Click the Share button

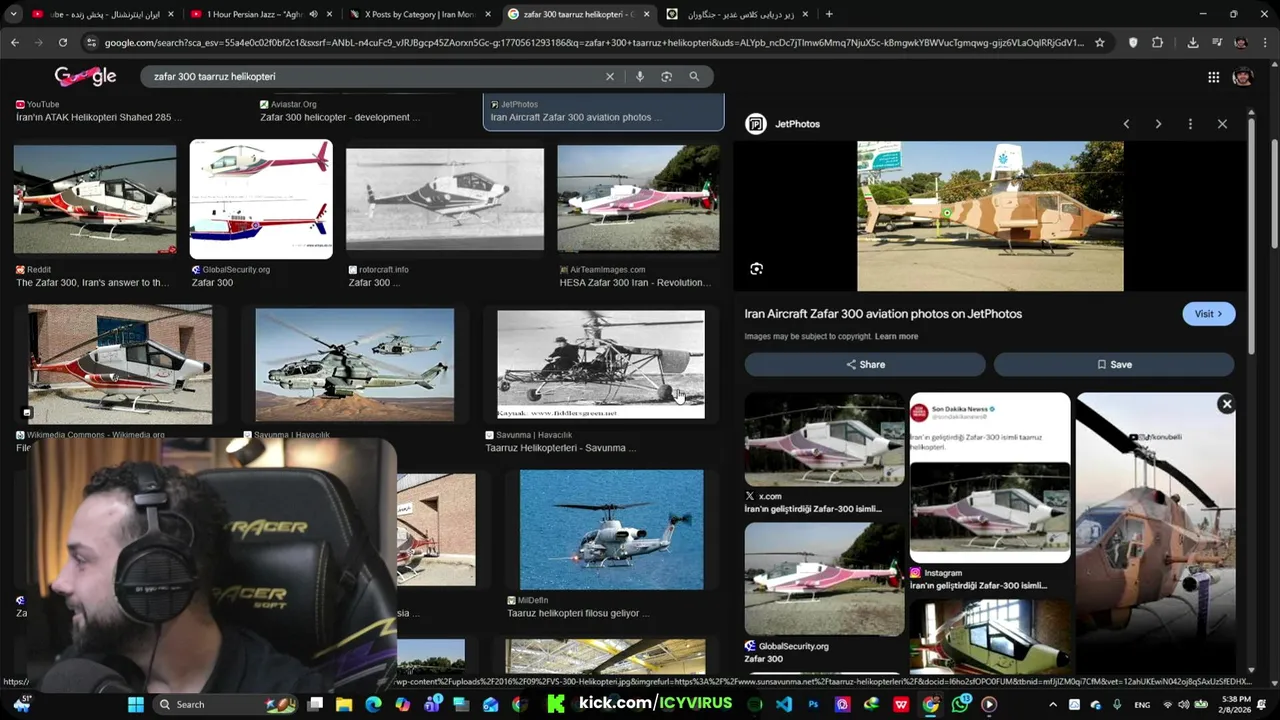[865, 365]
